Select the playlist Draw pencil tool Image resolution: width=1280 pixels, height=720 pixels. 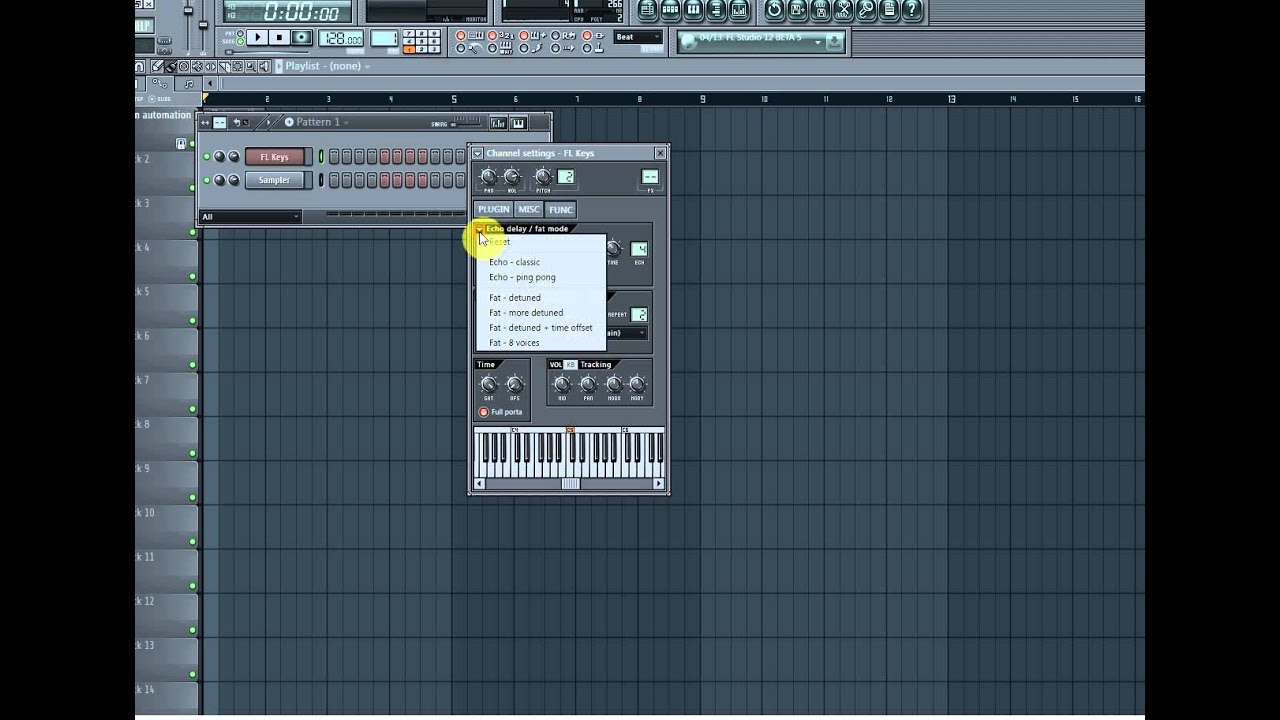click(157, 66)
